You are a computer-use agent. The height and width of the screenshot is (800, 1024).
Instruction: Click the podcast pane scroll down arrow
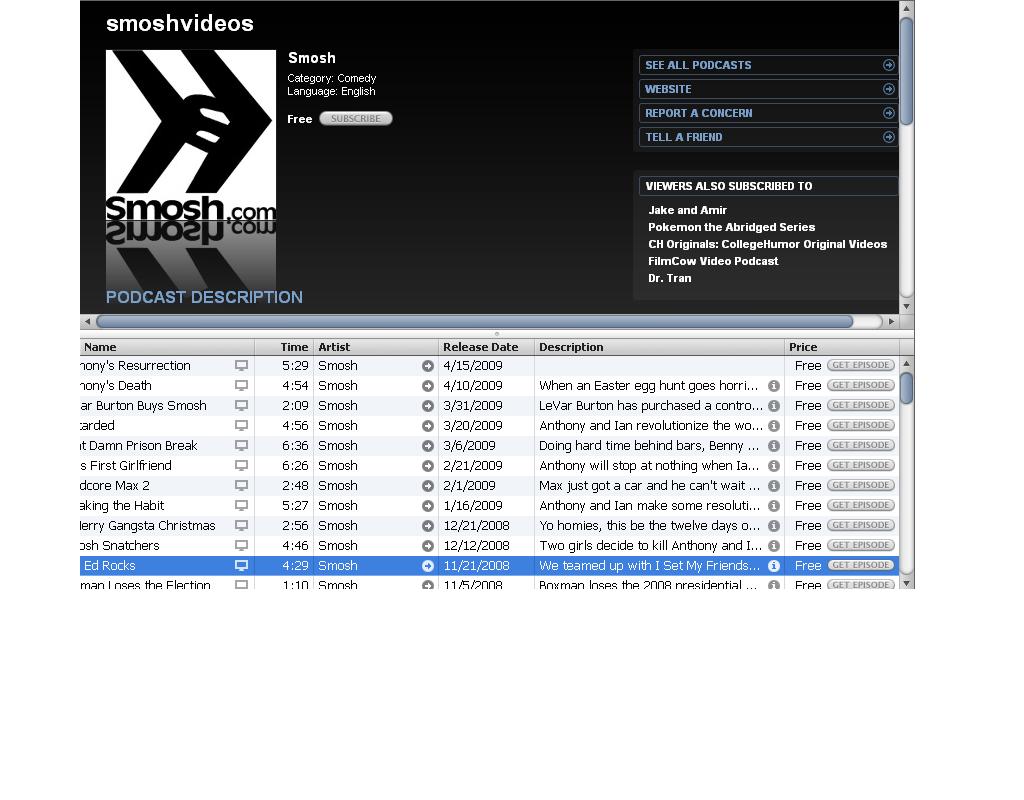(x=906, y=306)
